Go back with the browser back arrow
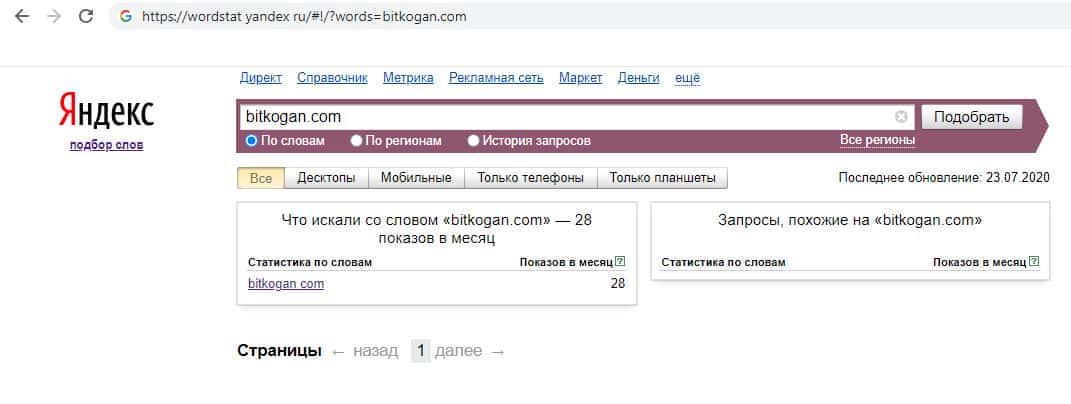 (22, 16)
